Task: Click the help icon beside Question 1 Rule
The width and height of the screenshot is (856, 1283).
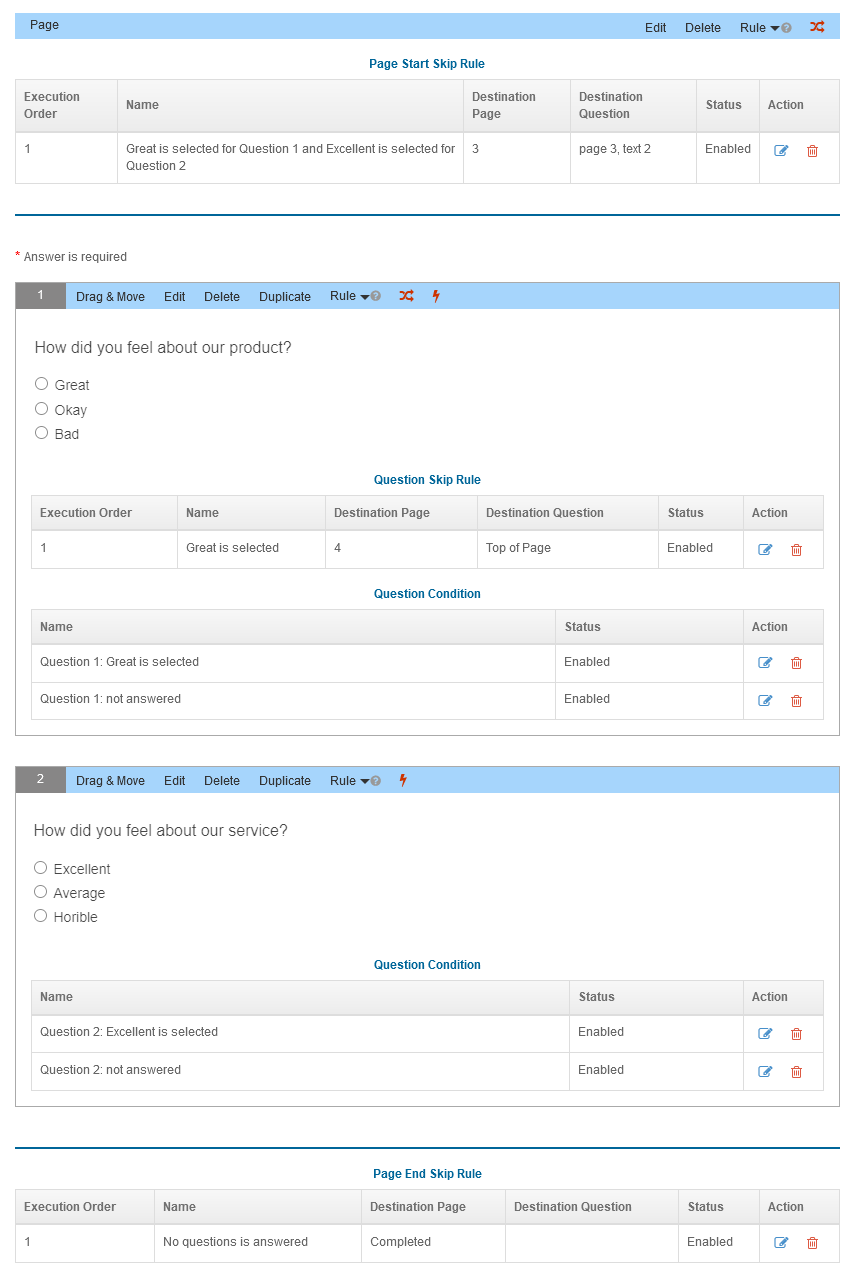Action: [x=376, y=297]
